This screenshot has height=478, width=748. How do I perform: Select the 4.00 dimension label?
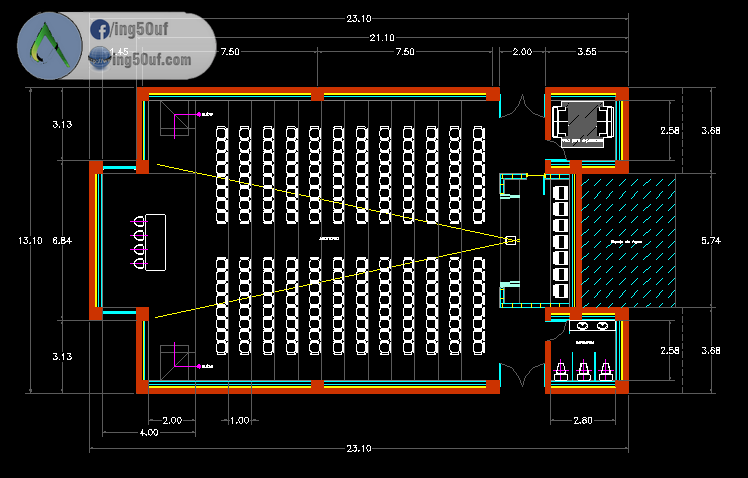coord(148,432)
